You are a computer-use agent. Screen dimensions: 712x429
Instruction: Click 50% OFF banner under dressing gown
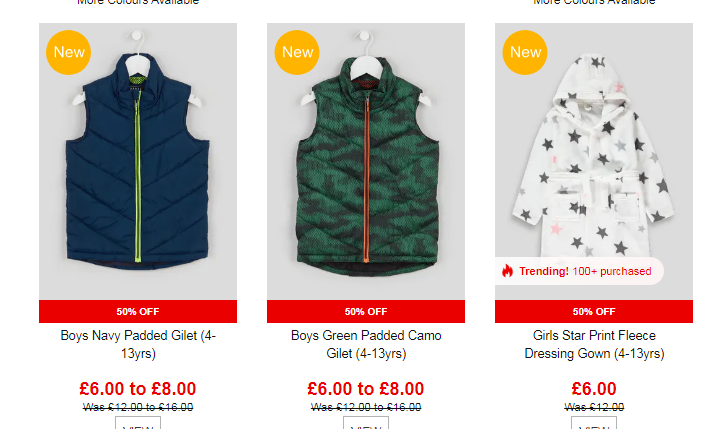[x=594, y=311]
